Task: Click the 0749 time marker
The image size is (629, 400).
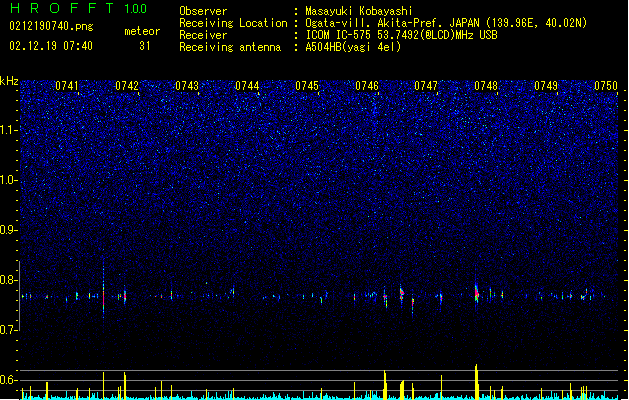Action: point(546,86)
